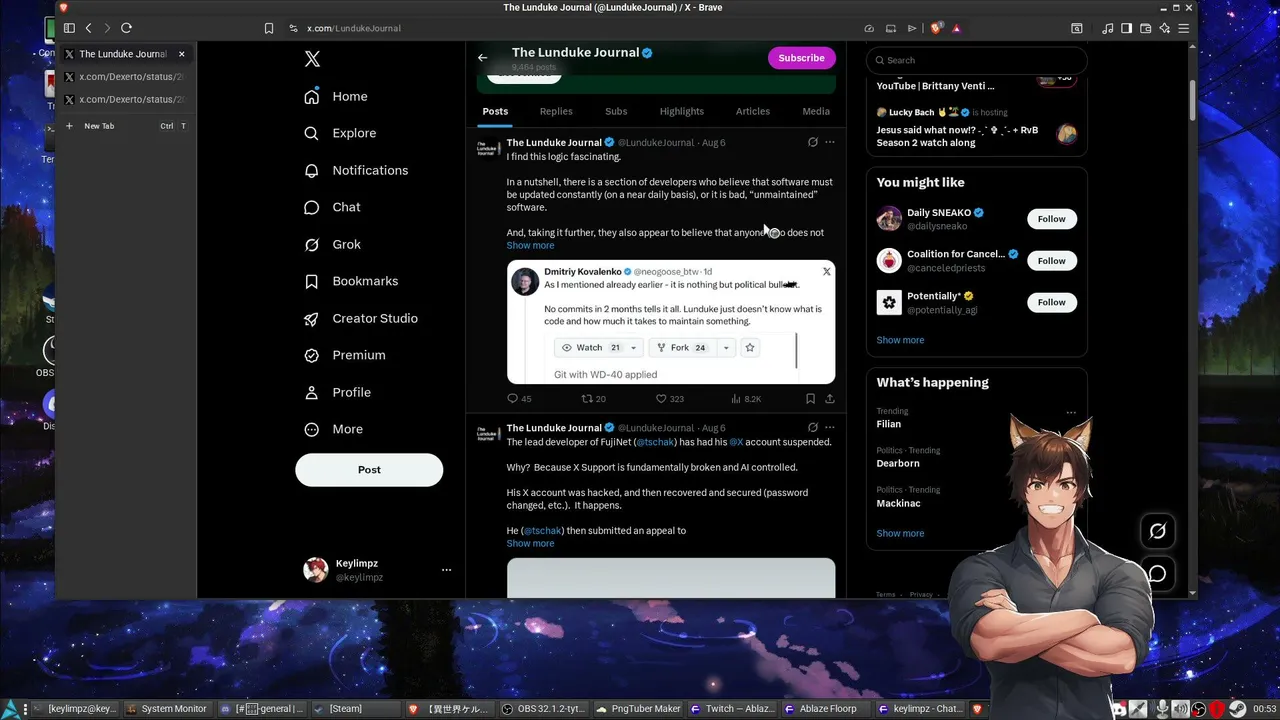Open Keylimpz account options menu
Viewport: 1280px width, 720px height.
tap(446, 570)
